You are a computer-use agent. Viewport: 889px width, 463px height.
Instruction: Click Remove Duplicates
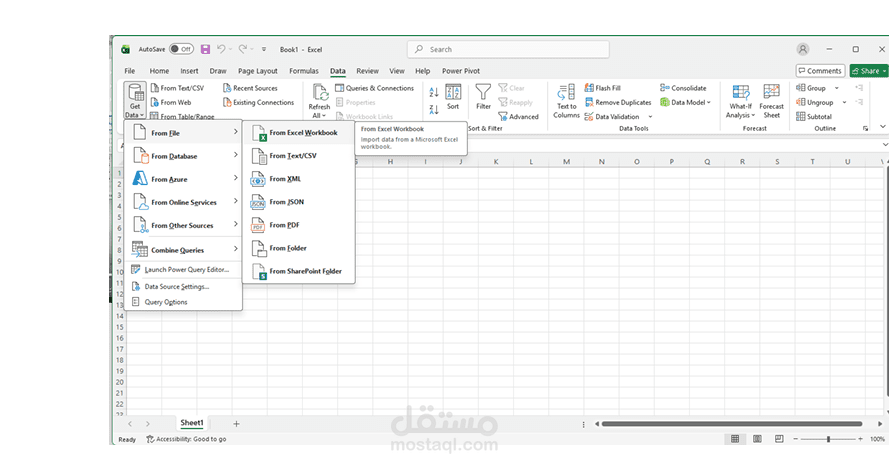point(618,103)
